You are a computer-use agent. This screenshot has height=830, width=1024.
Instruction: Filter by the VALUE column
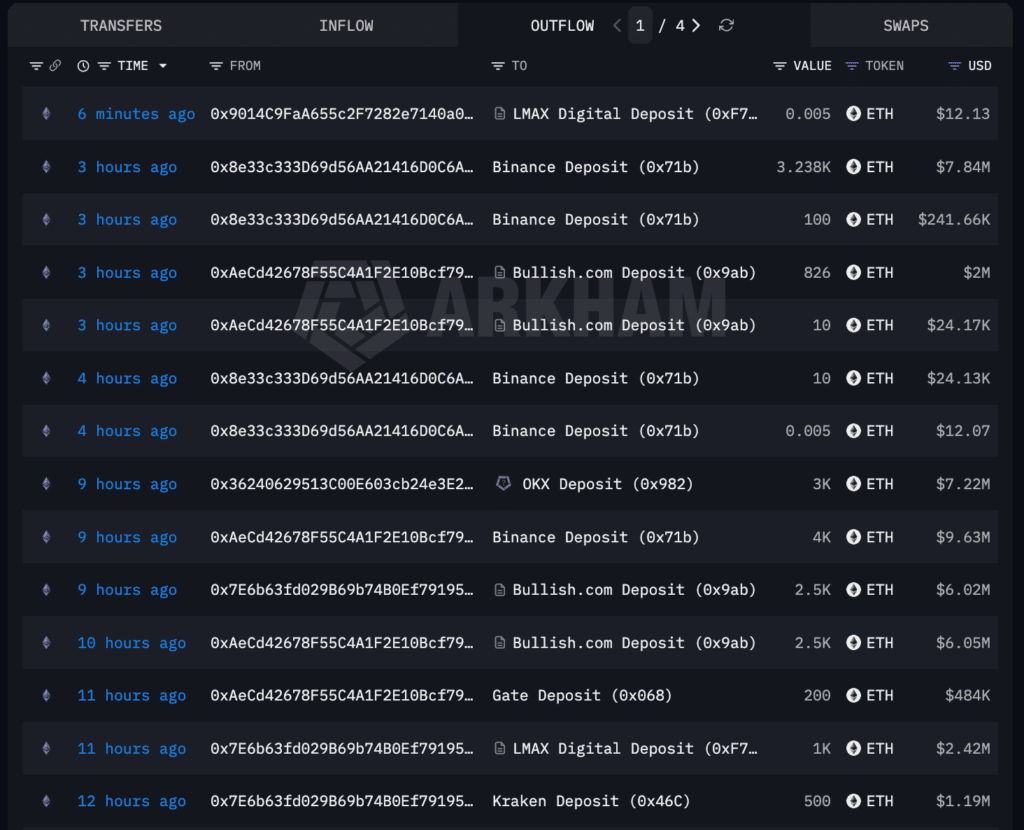coord(780,66)
